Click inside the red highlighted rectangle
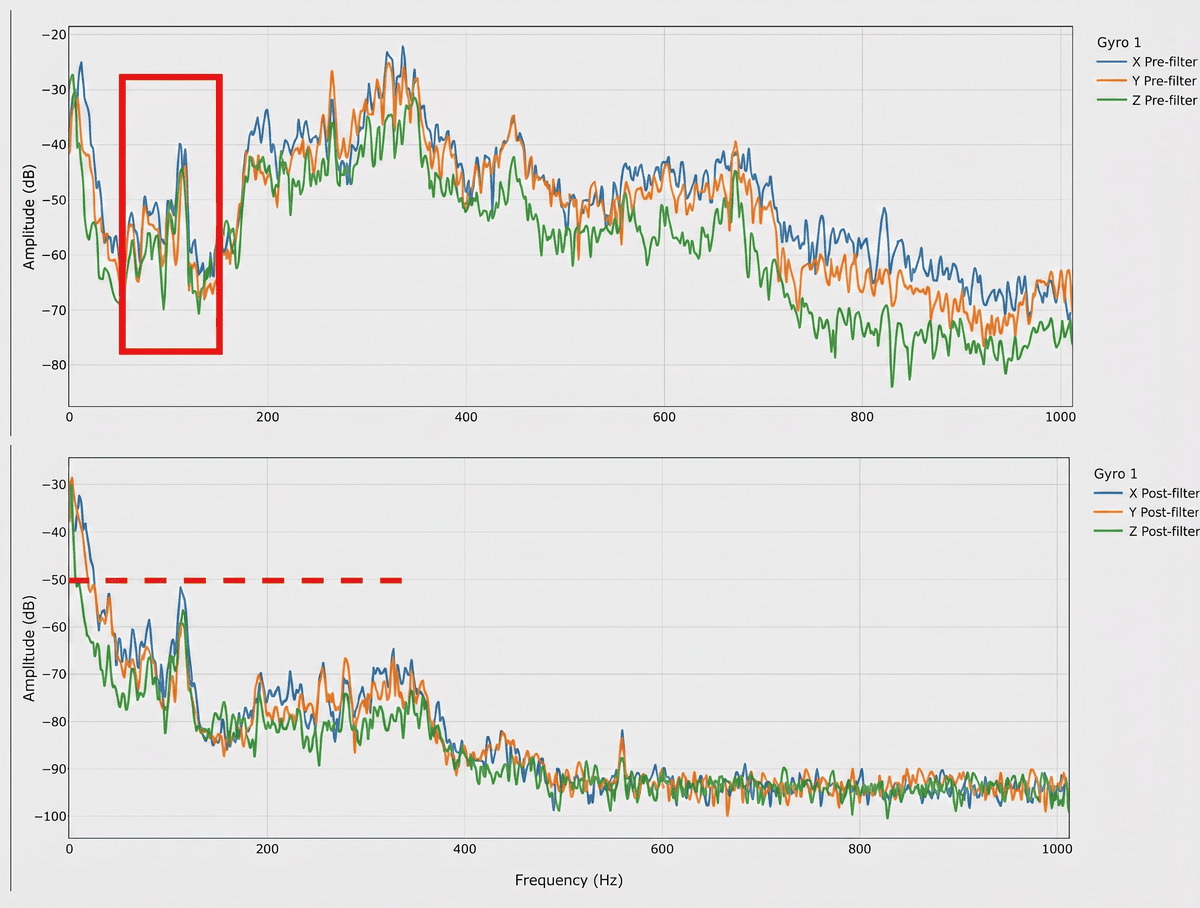The width and height of the screenshot is (1200, 908). 170,214
